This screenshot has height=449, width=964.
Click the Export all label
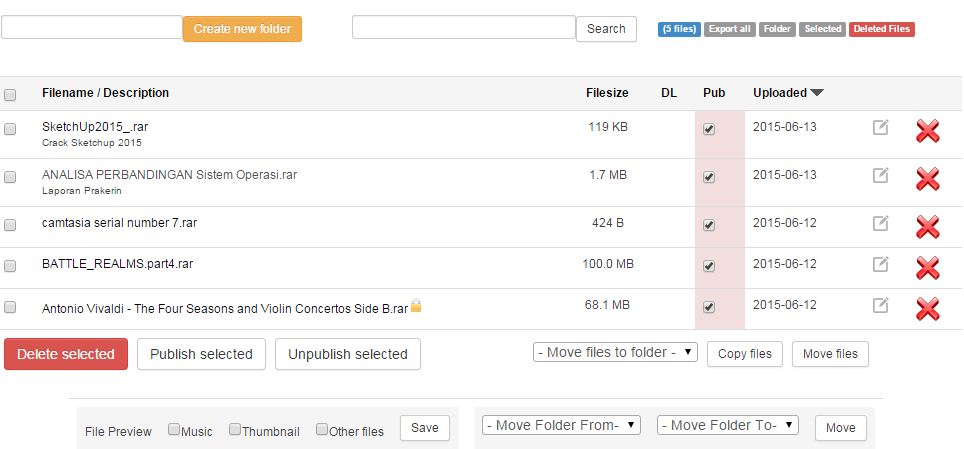click(x=729, y=29)
